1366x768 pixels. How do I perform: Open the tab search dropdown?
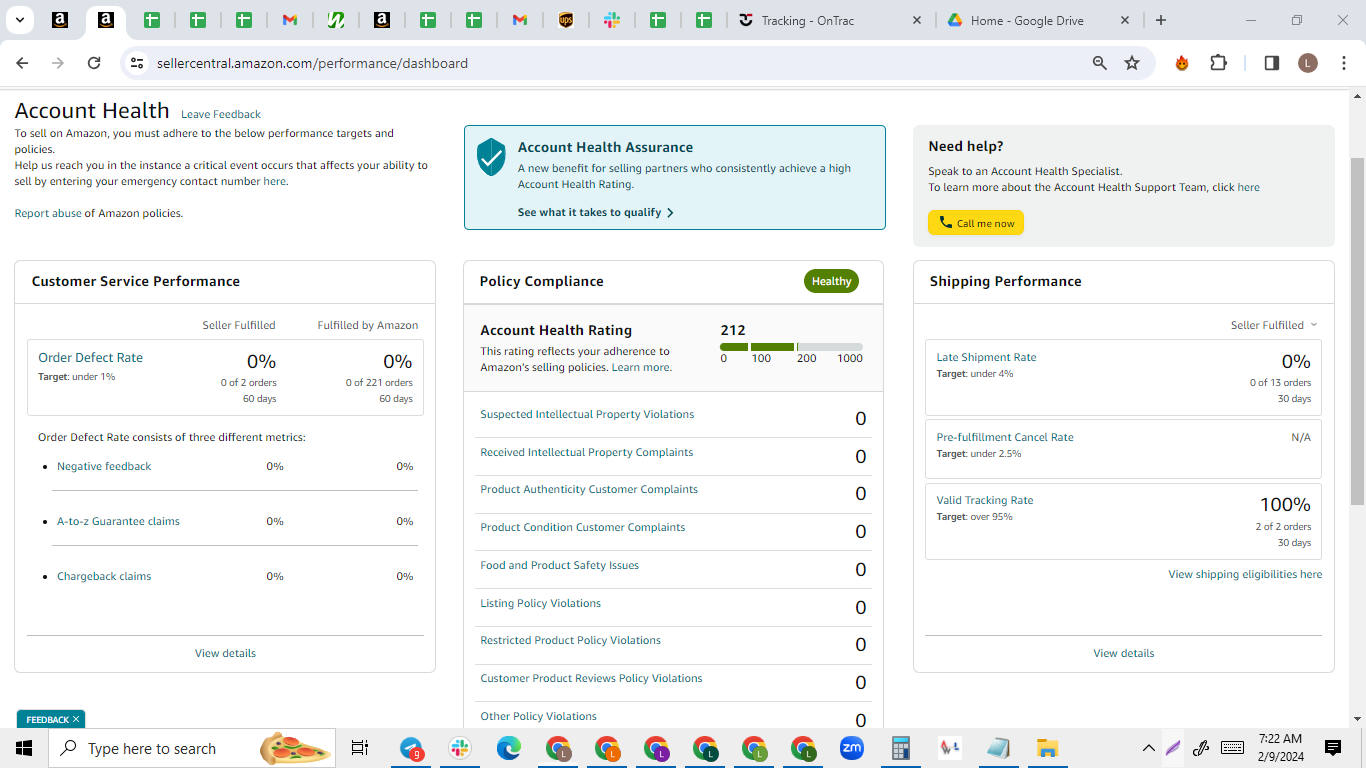tap(19, 20)
